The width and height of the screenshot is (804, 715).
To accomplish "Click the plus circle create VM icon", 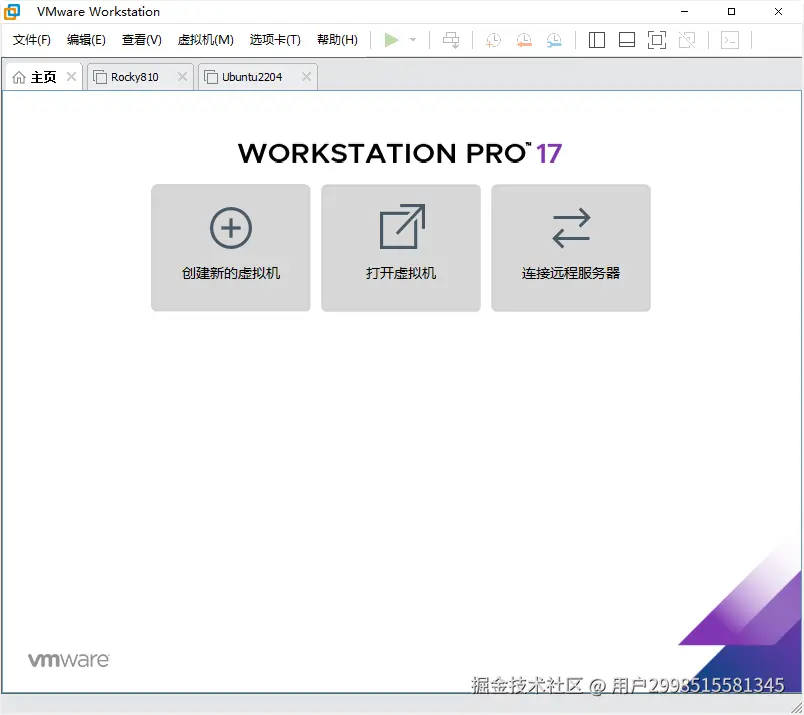I will 231,228.
